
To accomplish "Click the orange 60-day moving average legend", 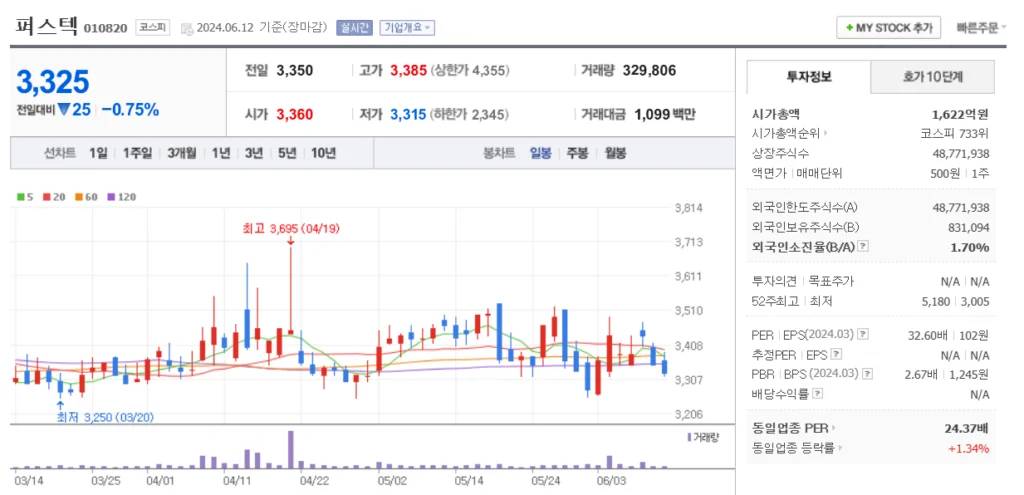I will coord(86,197).
